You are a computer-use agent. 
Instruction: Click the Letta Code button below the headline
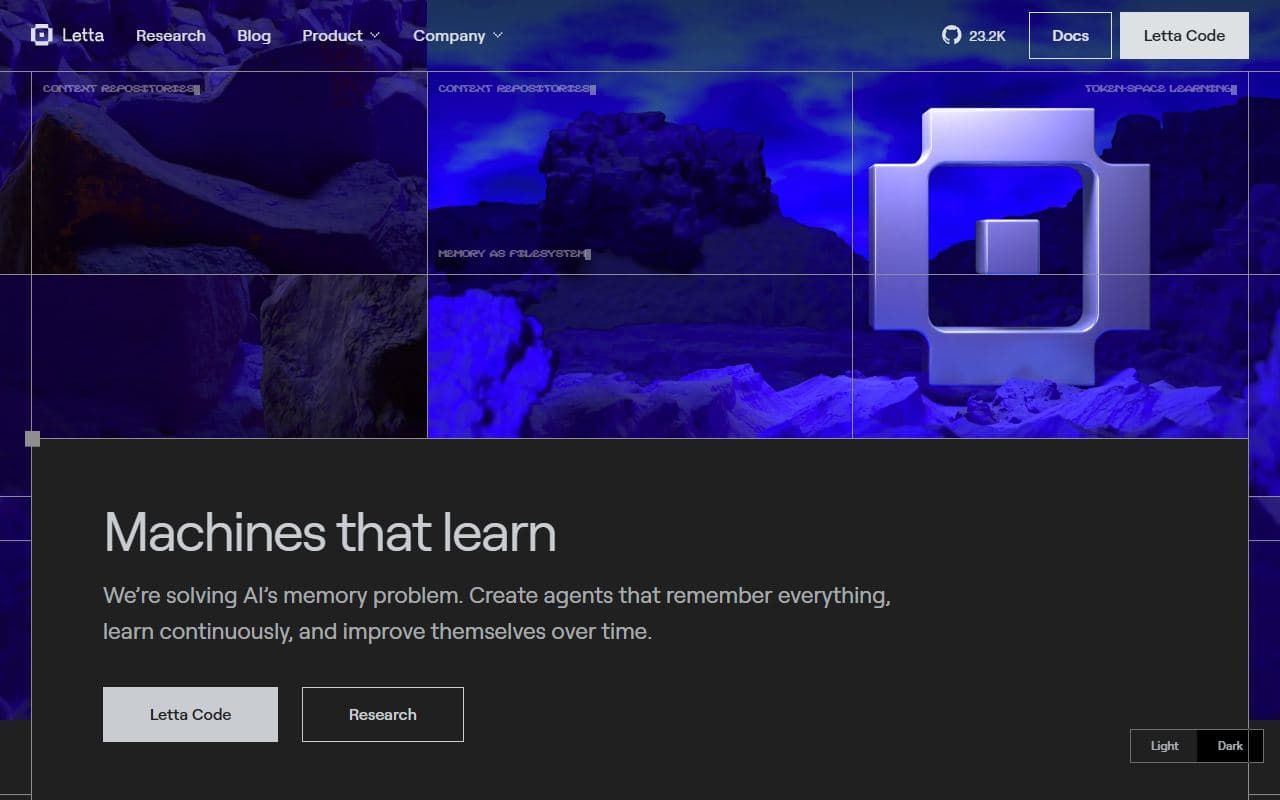[190, 714]
